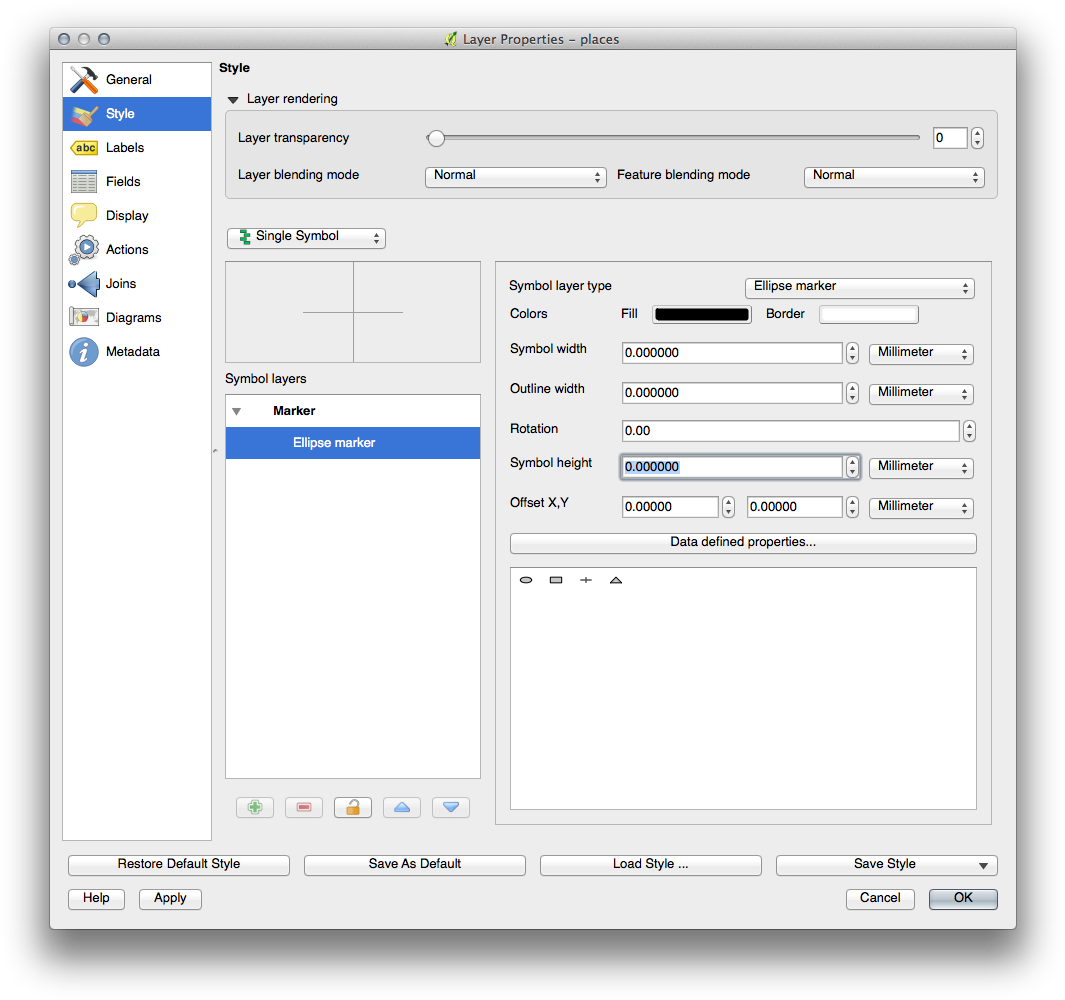Viewport: 1065px width, 1000px height.
Task: Select the Ellipse marker layer in Symbol layers
Action: pos(334,442)
